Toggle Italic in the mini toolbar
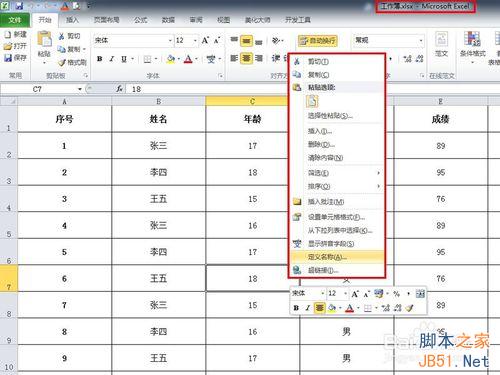Viewport: 500px width, 375px height. point(307,308)
